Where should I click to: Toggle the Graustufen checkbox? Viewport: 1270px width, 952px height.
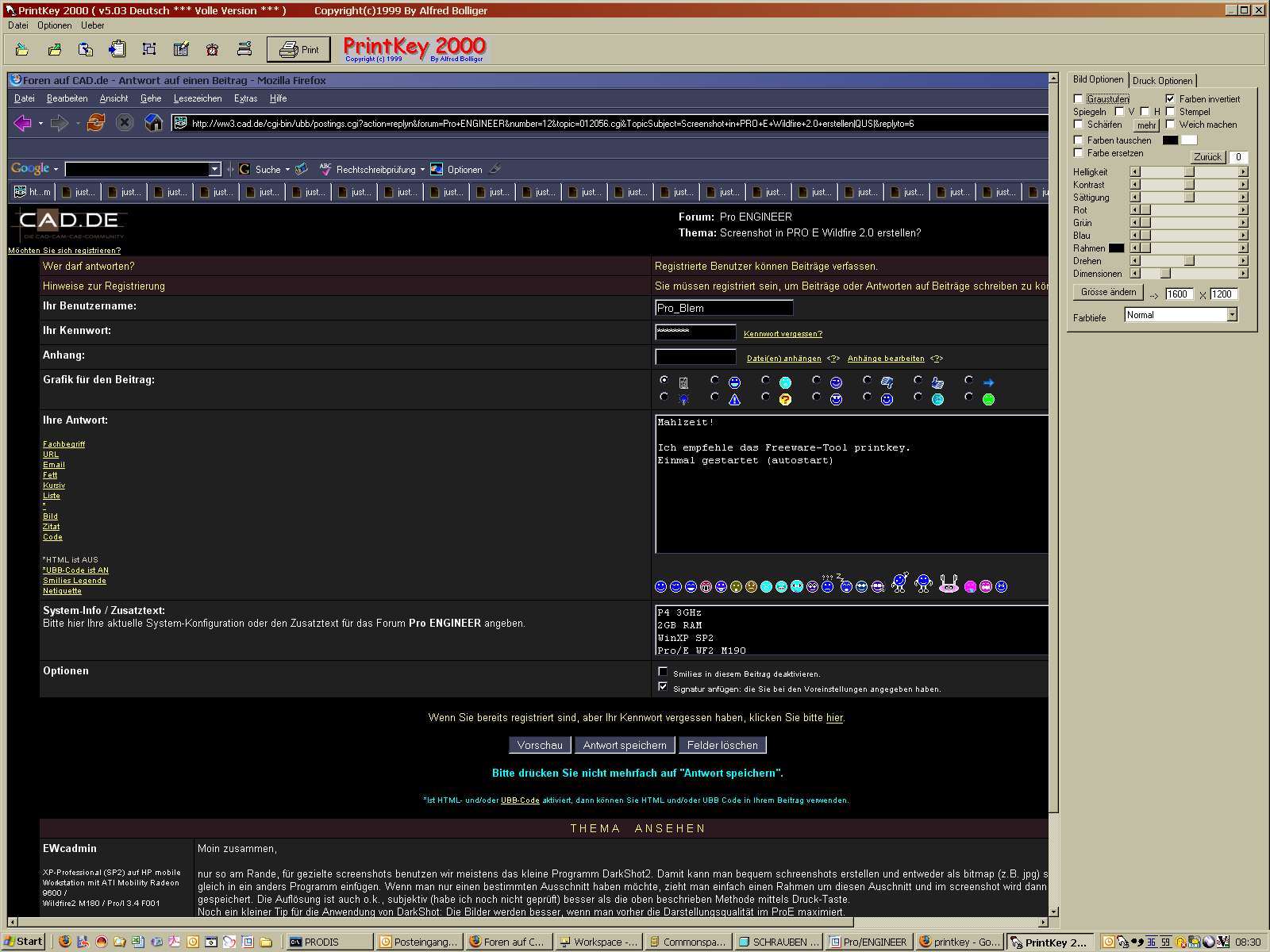click(1078, 99)
